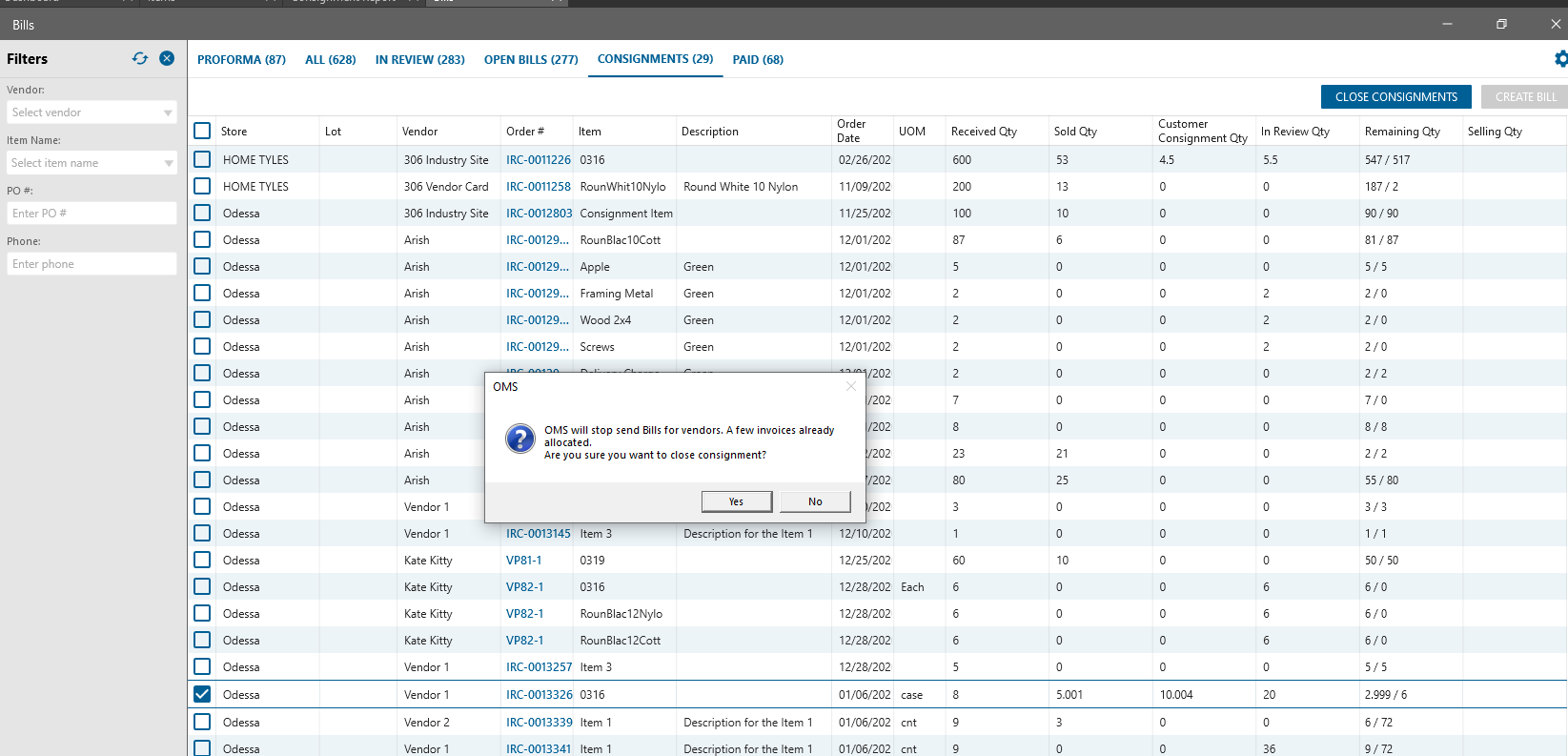
Task: Minimize the Bills window
Action: (x=1447, y=24)
